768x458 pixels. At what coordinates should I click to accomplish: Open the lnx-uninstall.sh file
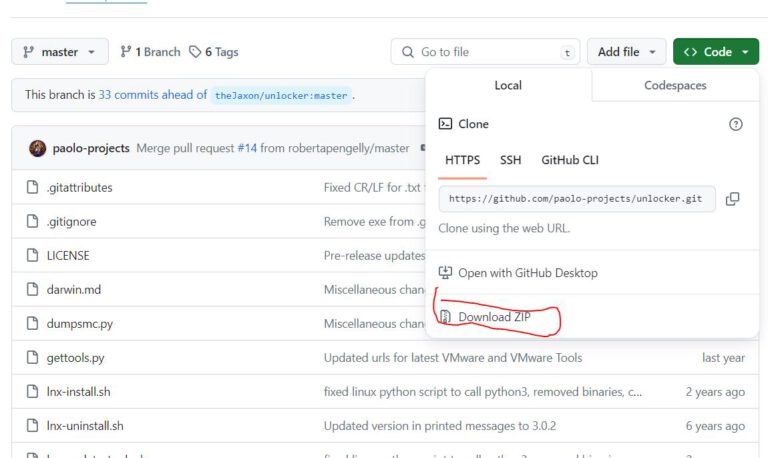pos(85,426)
